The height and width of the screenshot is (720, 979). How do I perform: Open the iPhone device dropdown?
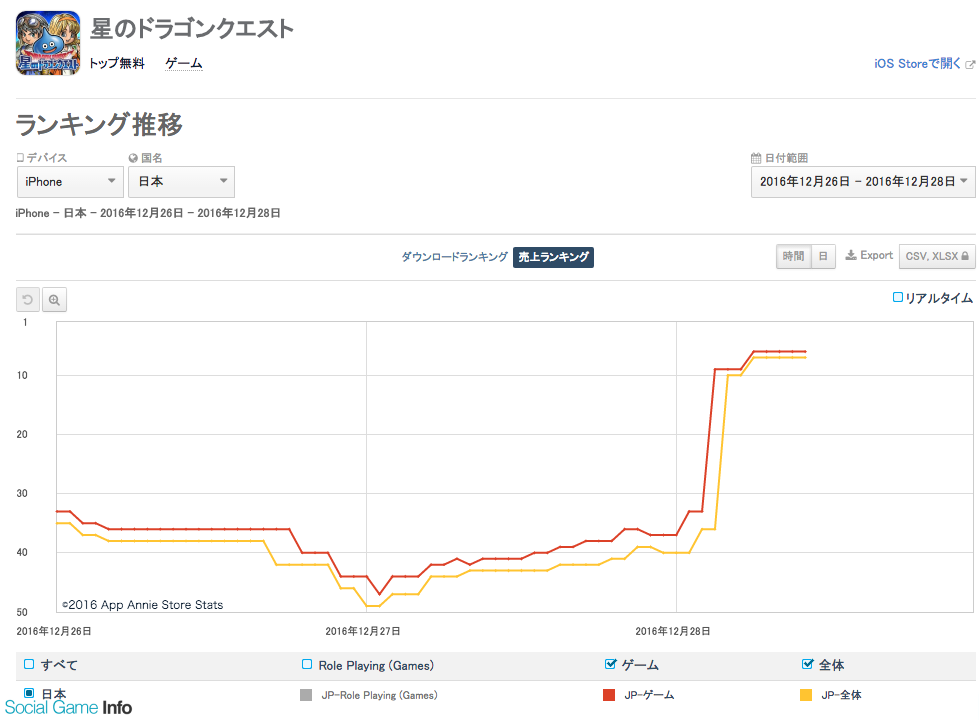pos(70,182)
